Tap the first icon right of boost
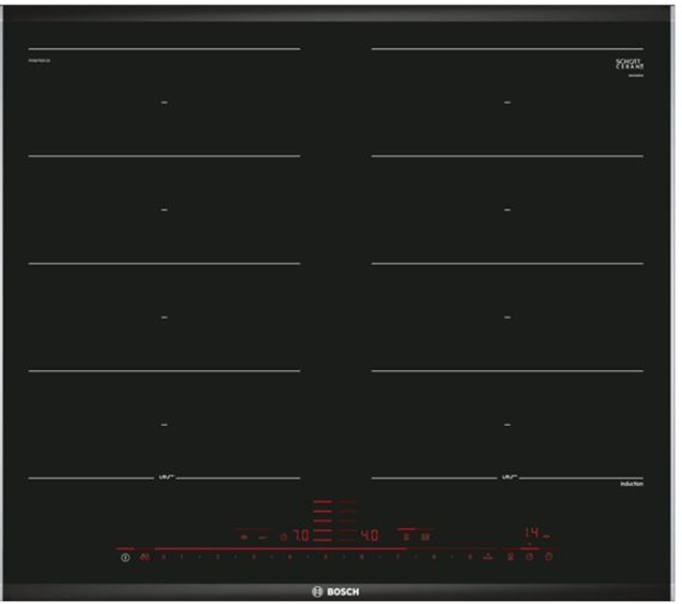This screenshot has width=682, height=604. pyautogui.click(x=510, y=557)
